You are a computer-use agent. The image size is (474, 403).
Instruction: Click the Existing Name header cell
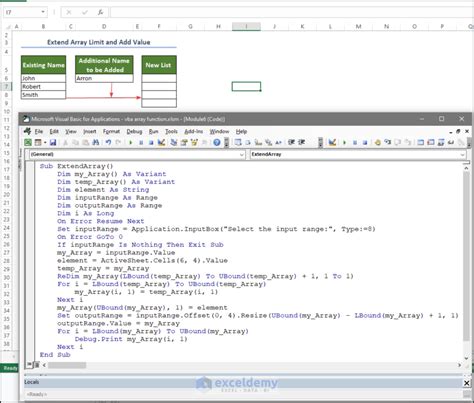tap(43, 65)
